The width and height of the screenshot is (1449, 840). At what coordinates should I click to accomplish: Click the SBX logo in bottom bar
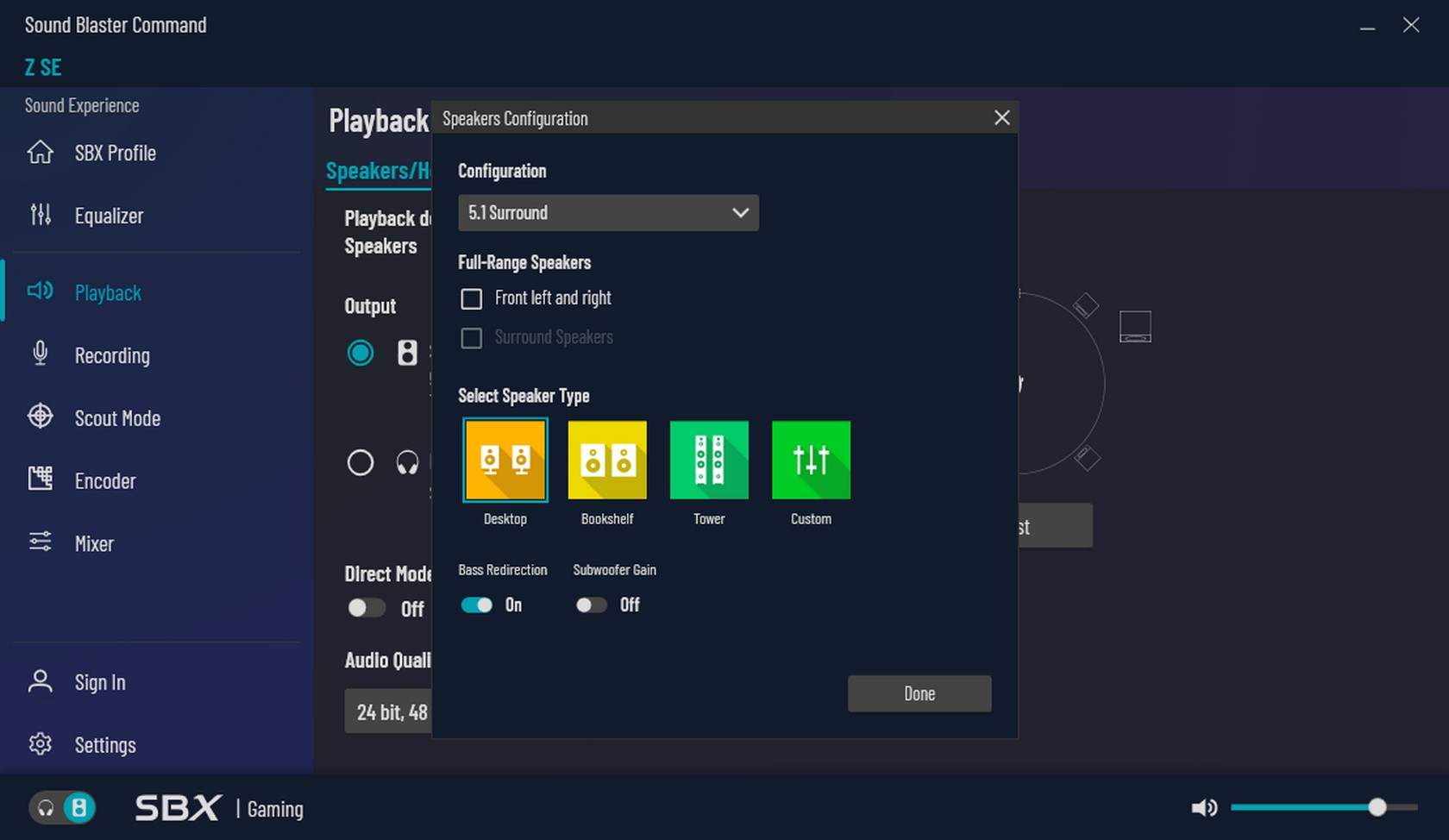178,808
